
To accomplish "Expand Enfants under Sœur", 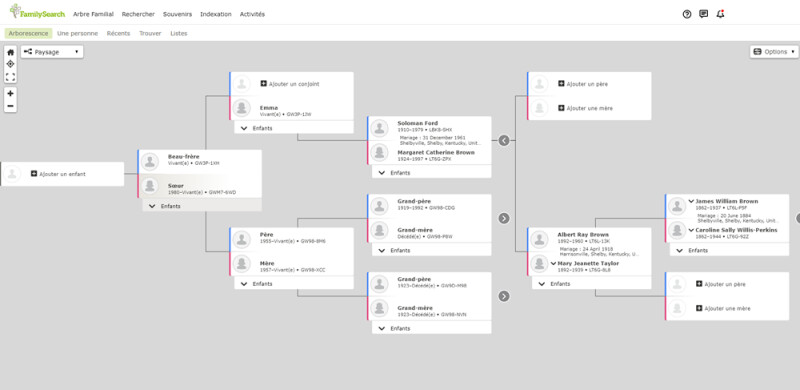I will tap(202, 206).
